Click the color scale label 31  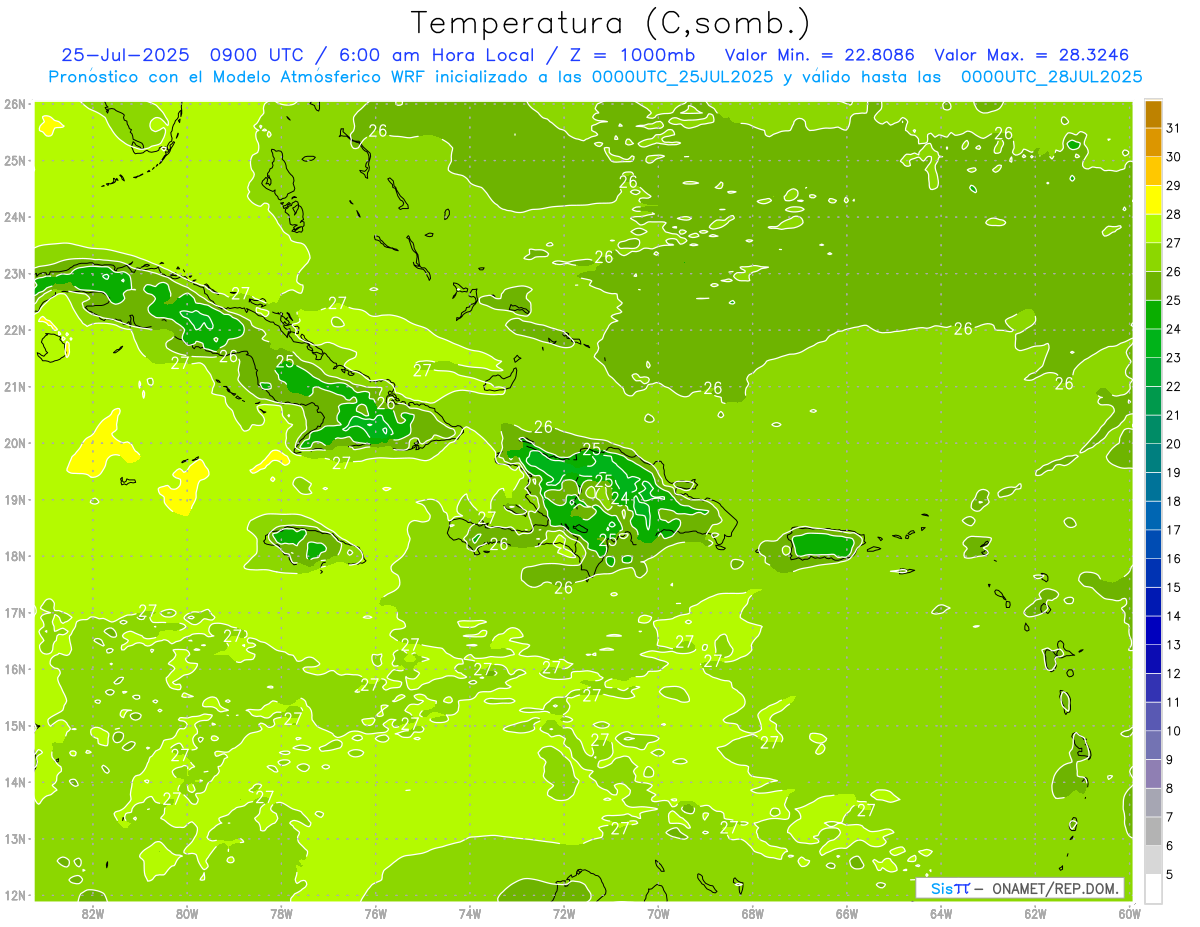point(1174,127)
